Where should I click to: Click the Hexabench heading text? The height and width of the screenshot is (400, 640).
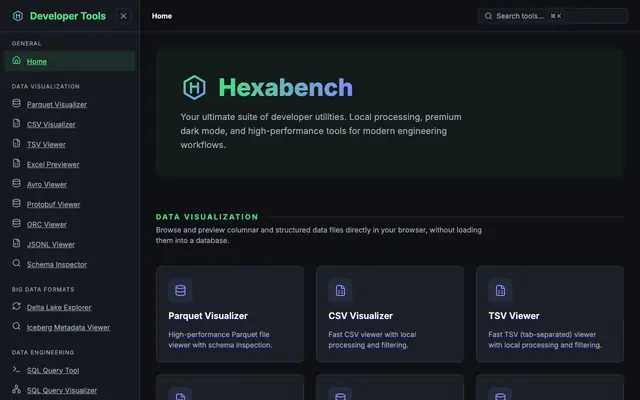tap(285, 87)
